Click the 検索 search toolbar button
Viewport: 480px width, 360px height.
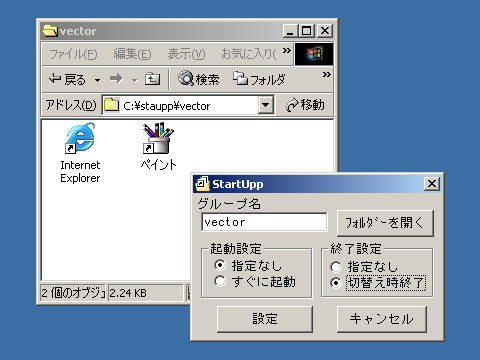pyautogui.click(x=198, y=79)
